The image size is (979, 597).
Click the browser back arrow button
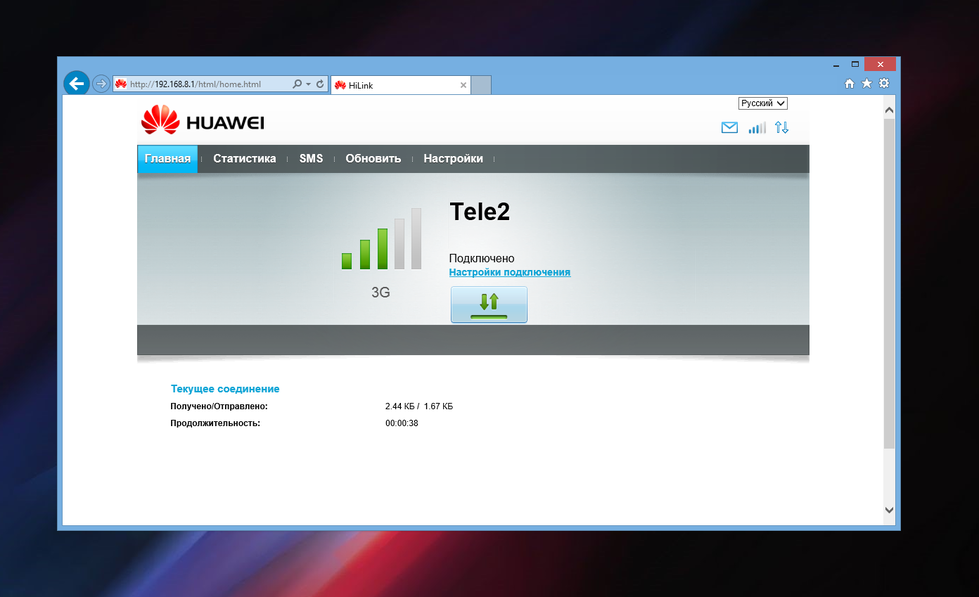tap(76, 83)
